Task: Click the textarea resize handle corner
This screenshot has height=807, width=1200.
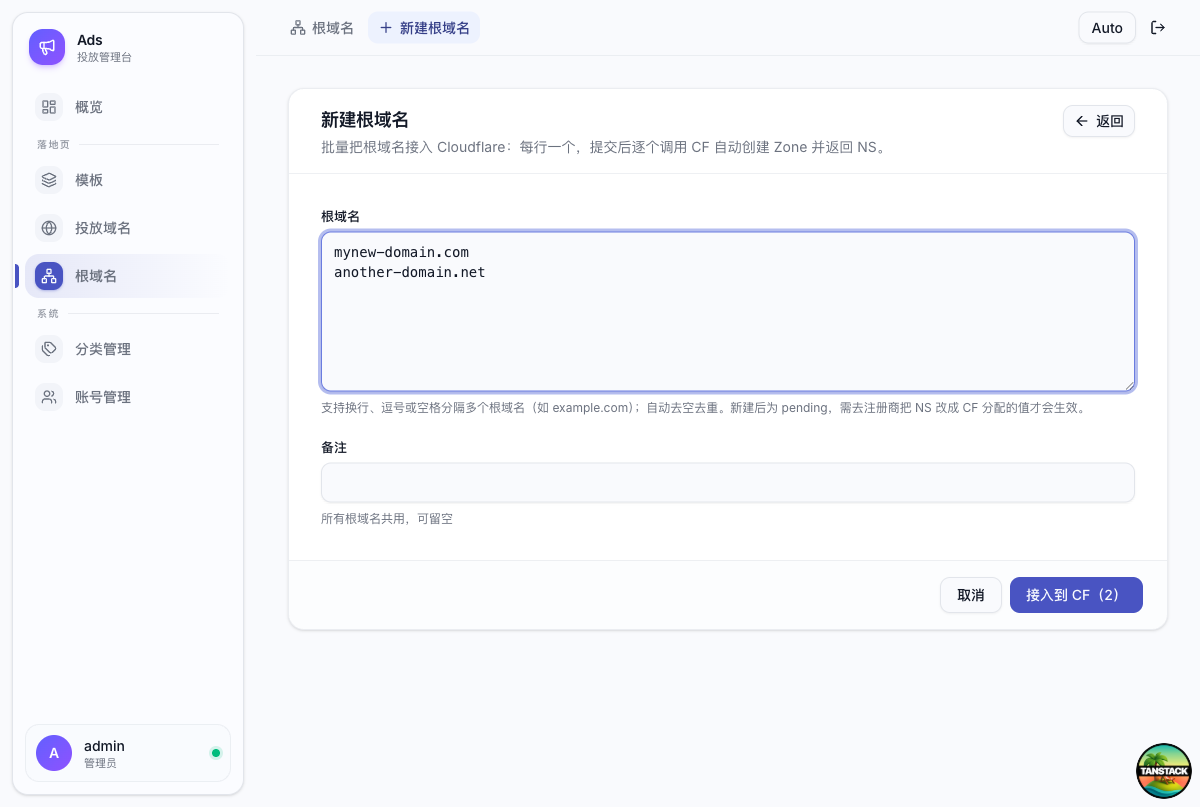Action: [x=1129, y=385]
